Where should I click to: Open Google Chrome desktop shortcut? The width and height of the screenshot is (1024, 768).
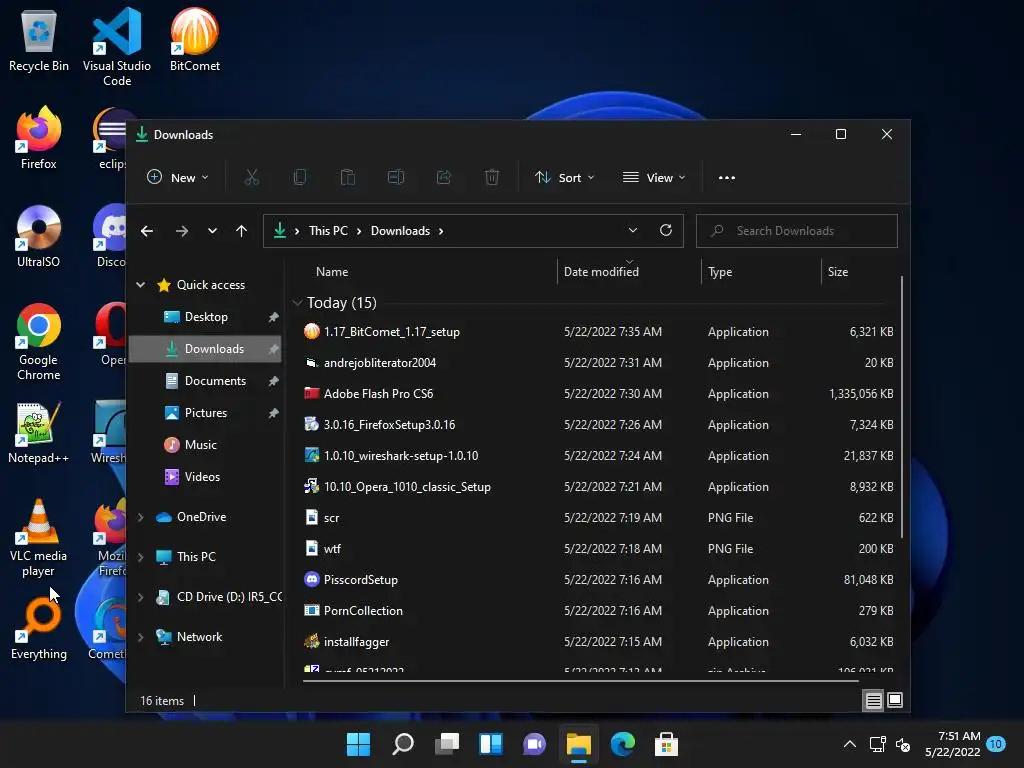(39, 342)
